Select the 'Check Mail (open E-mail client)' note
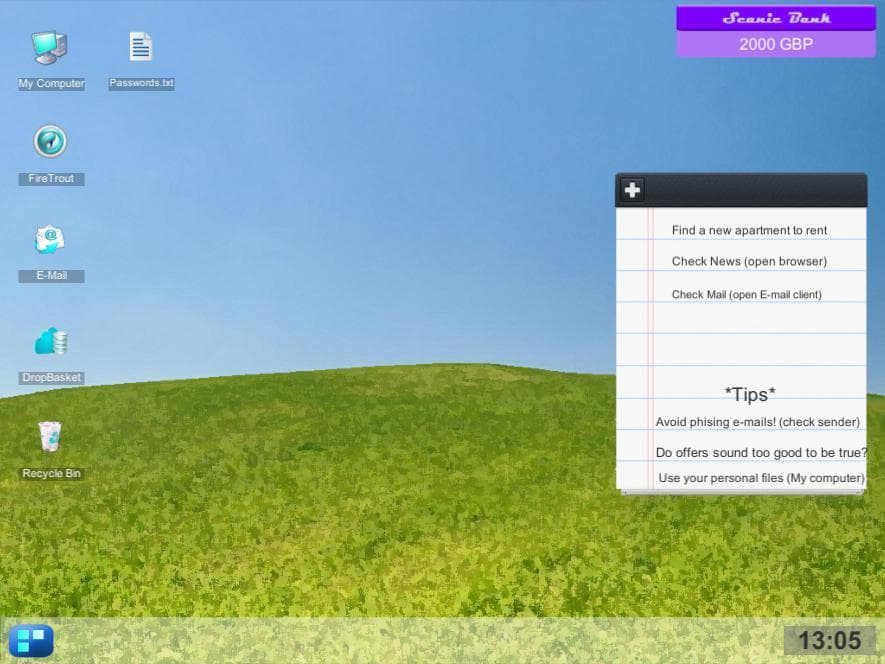885x664 pixels. coord(746,295)
